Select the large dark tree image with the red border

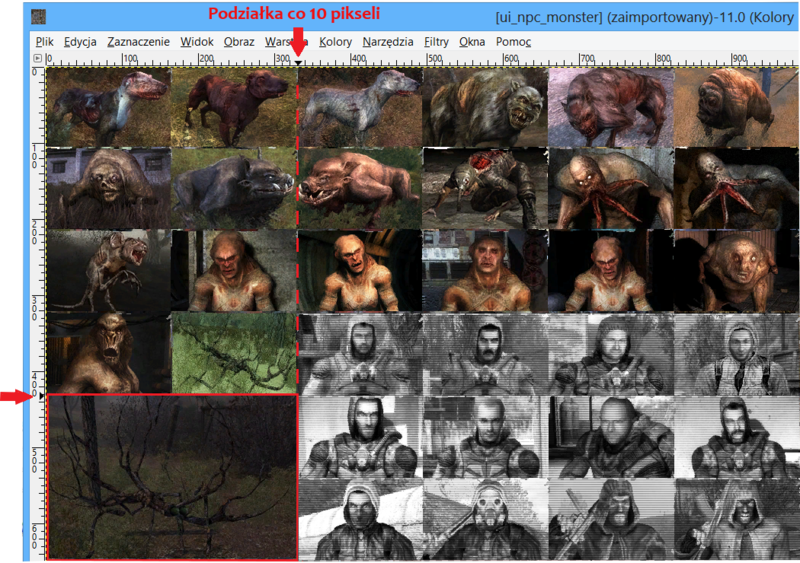[x=172, y=477]
